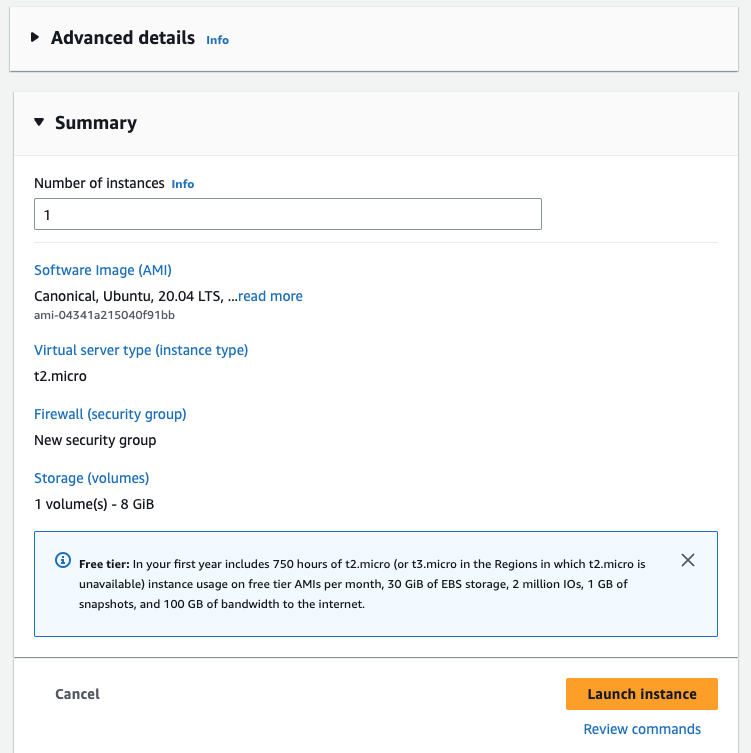Open the Info link for Number of instances
This screenshot has height=753, width=751.
pos(183,184)
